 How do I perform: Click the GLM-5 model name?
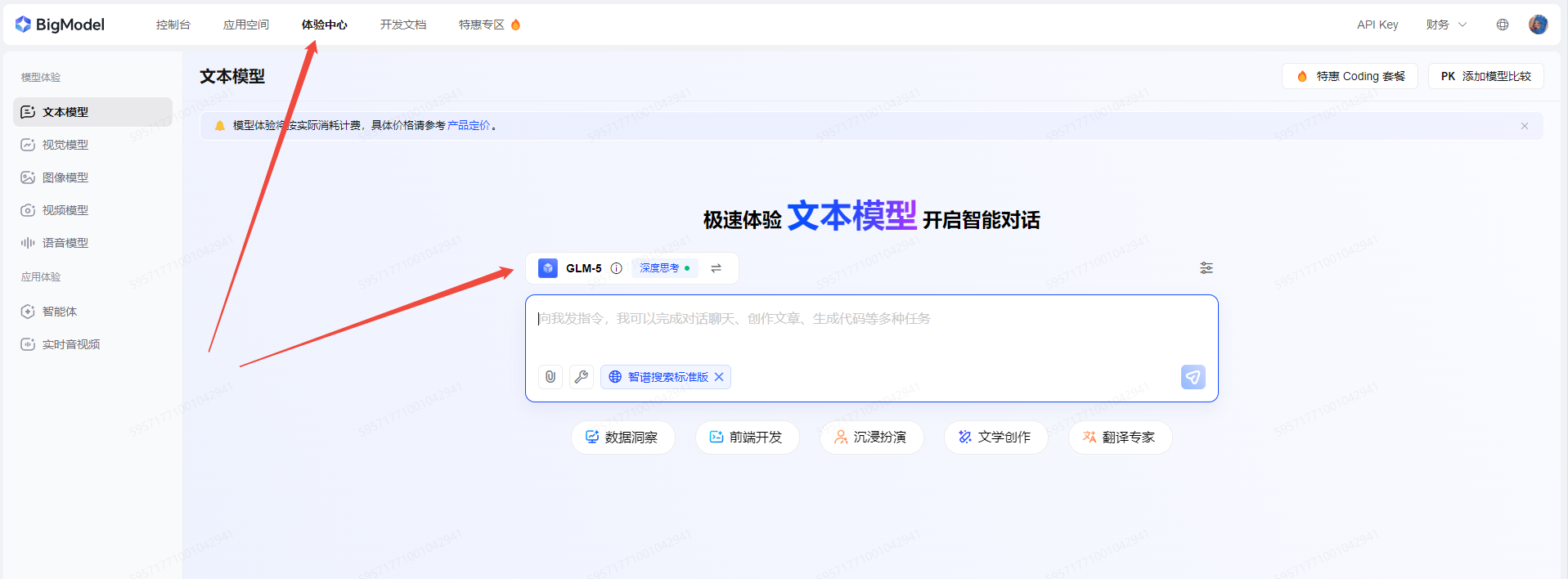[x=584, y=268]
